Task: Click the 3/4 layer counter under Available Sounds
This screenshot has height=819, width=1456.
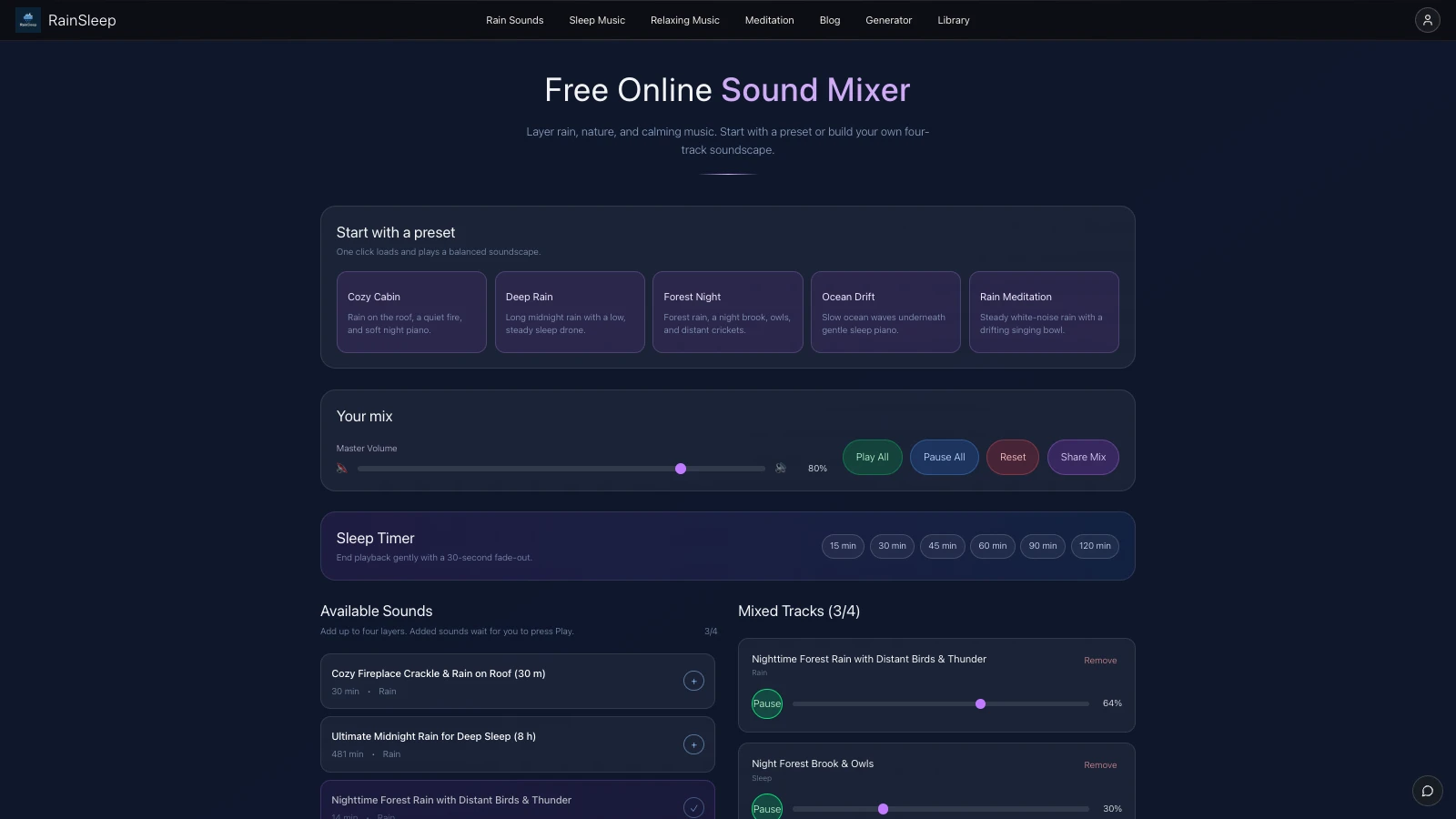Action: click(x=711, y=632)
